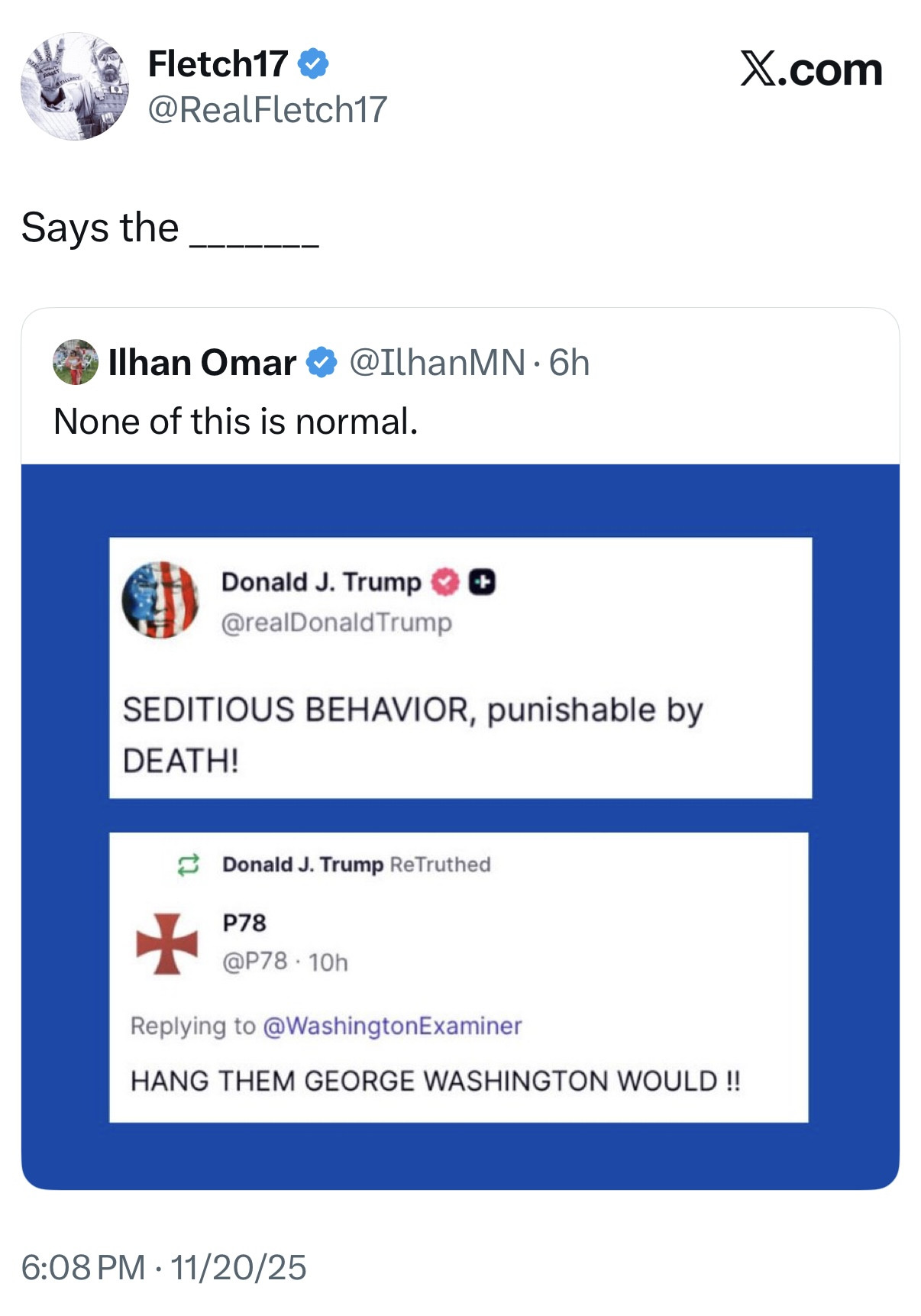The image size is (921, 1316).
Task: Click Fletch17's profile avatar
Action: (x=74, y=86)
